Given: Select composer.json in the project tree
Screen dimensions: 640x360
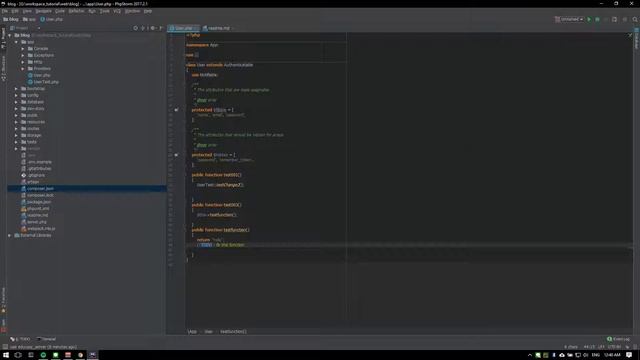Looking at the screenshot, I should 38,189.
